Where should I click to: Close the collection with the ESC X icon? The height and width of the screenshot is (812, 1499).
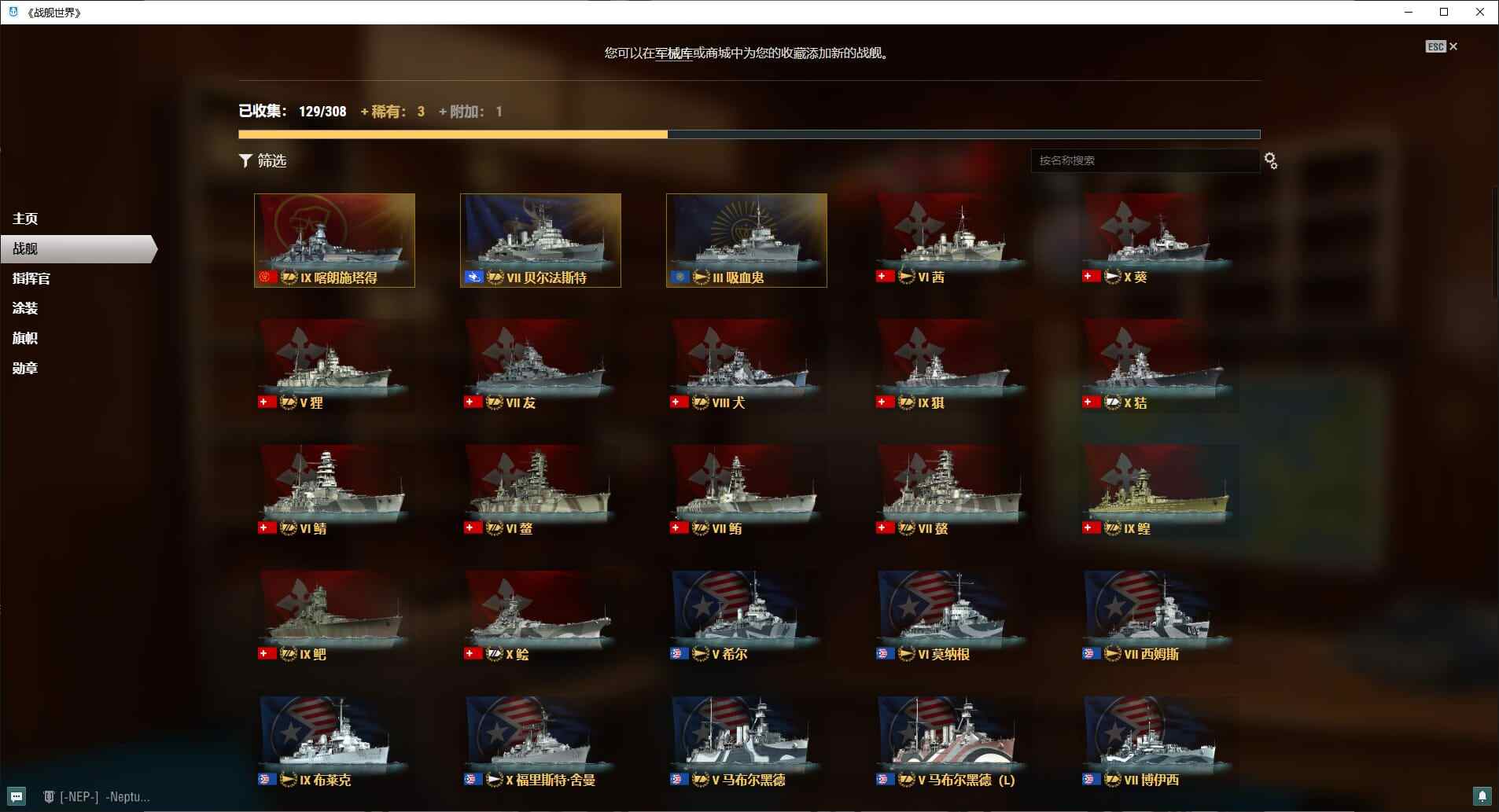click(x=1442, y=46)
